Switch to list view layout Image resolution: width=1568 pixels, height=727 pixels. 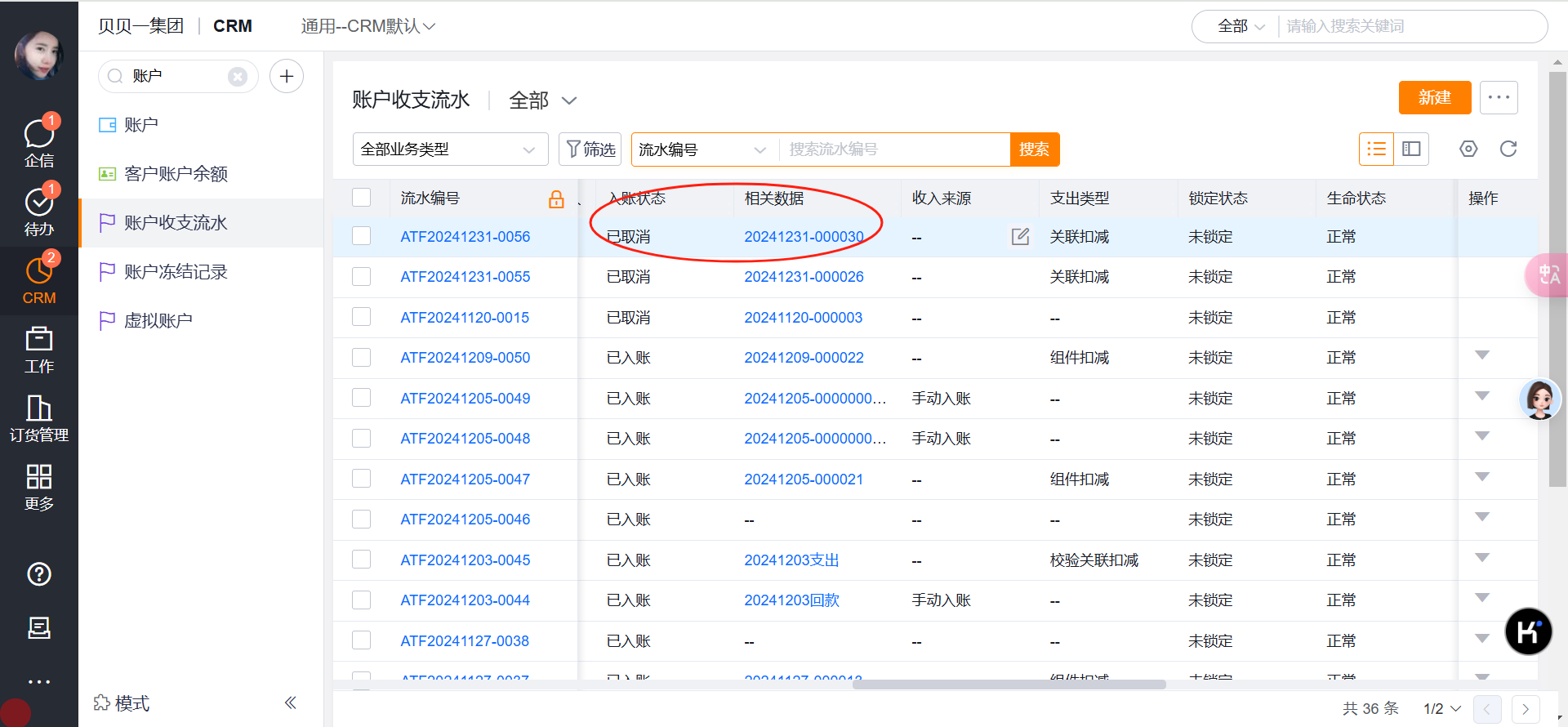[x=1376, y=149]
